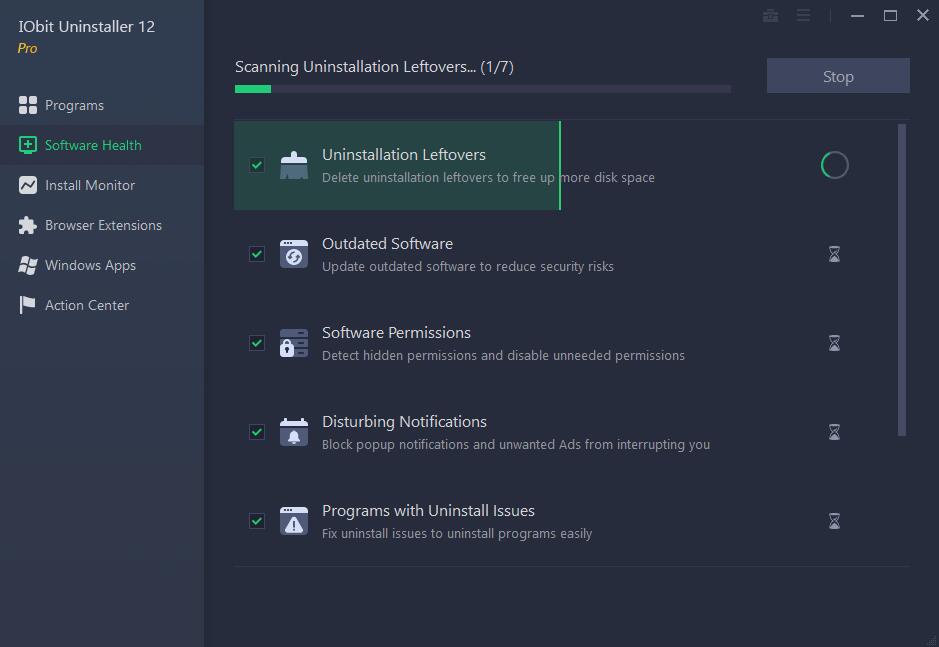The image size is (939, 647).
Task: Stop the leftovers scan
Action: (838, 76)
